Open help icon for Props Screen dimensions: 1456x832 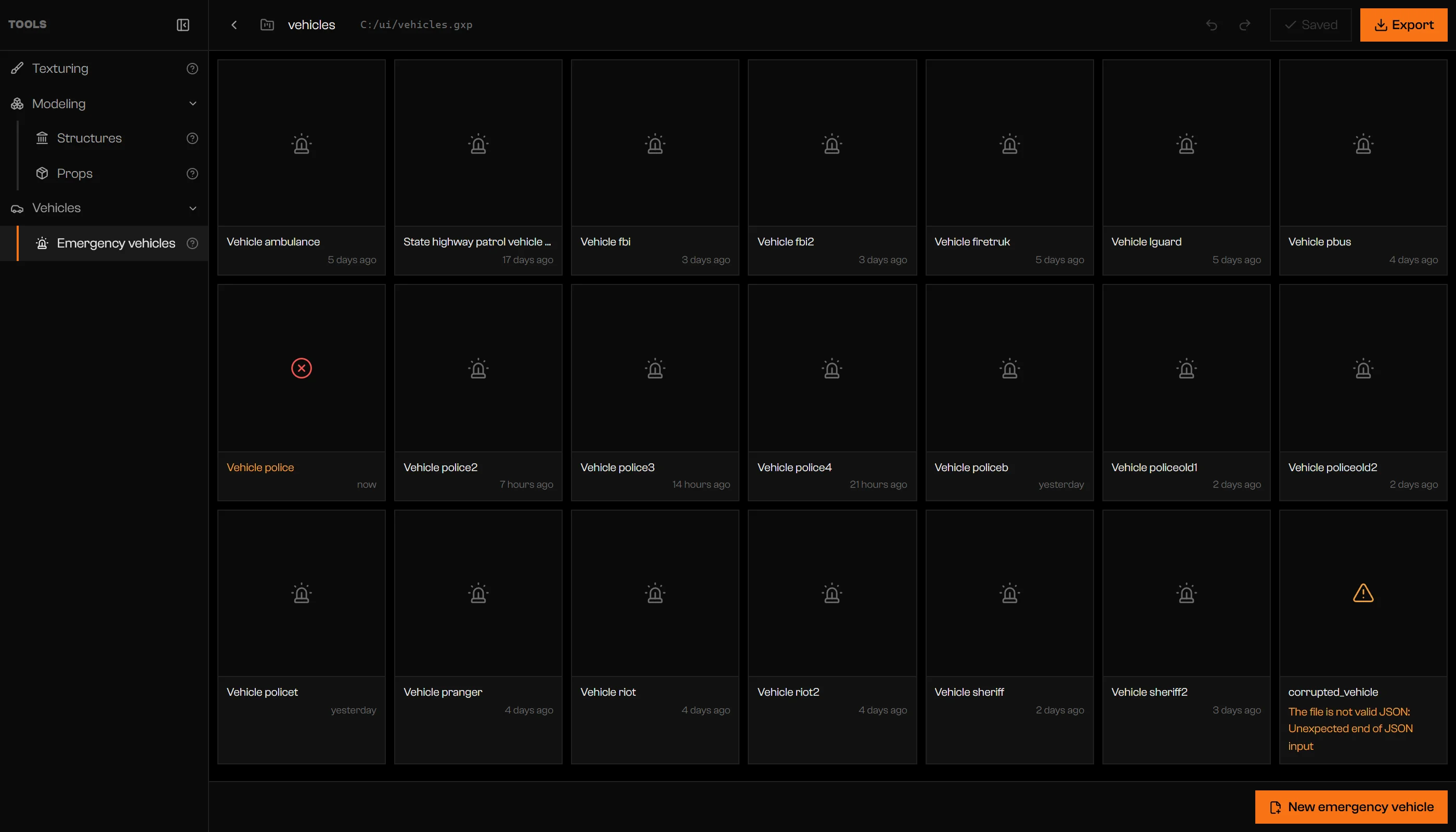coord(192,174)
